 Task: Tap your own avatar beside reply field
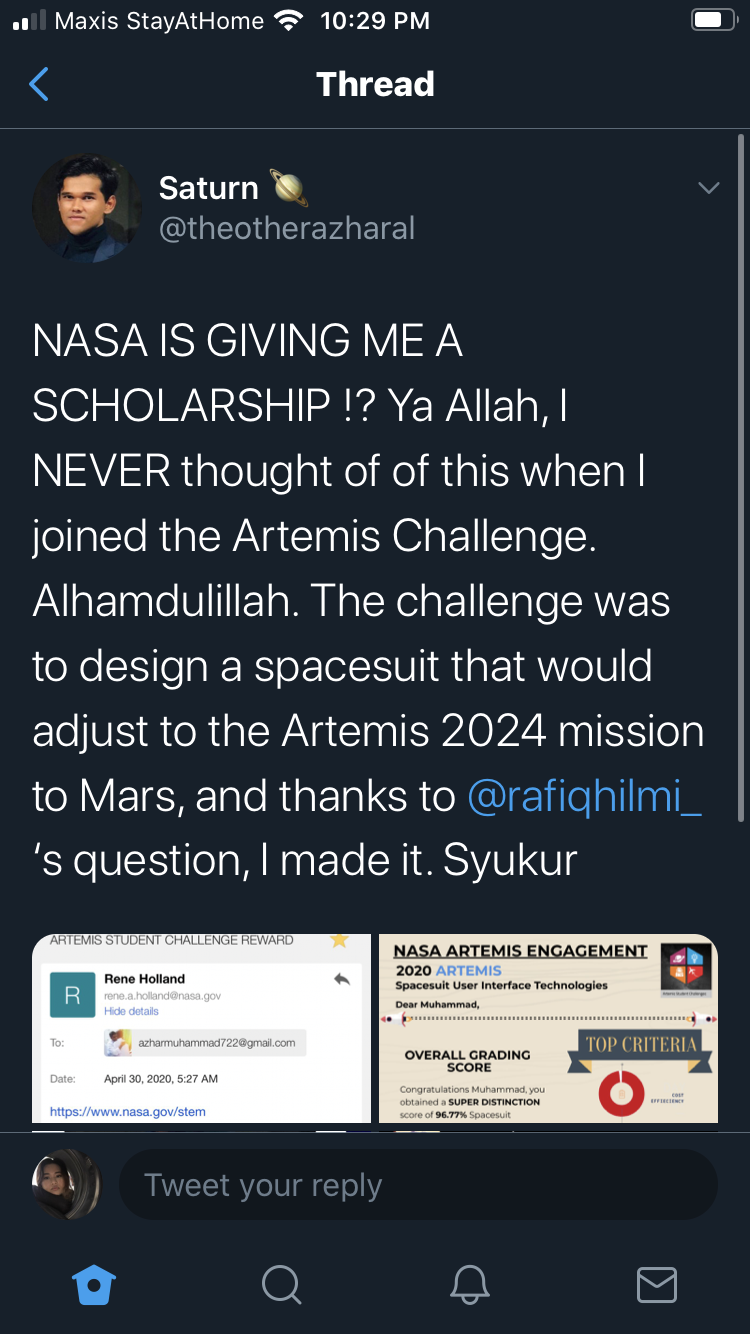point(67,1184)
